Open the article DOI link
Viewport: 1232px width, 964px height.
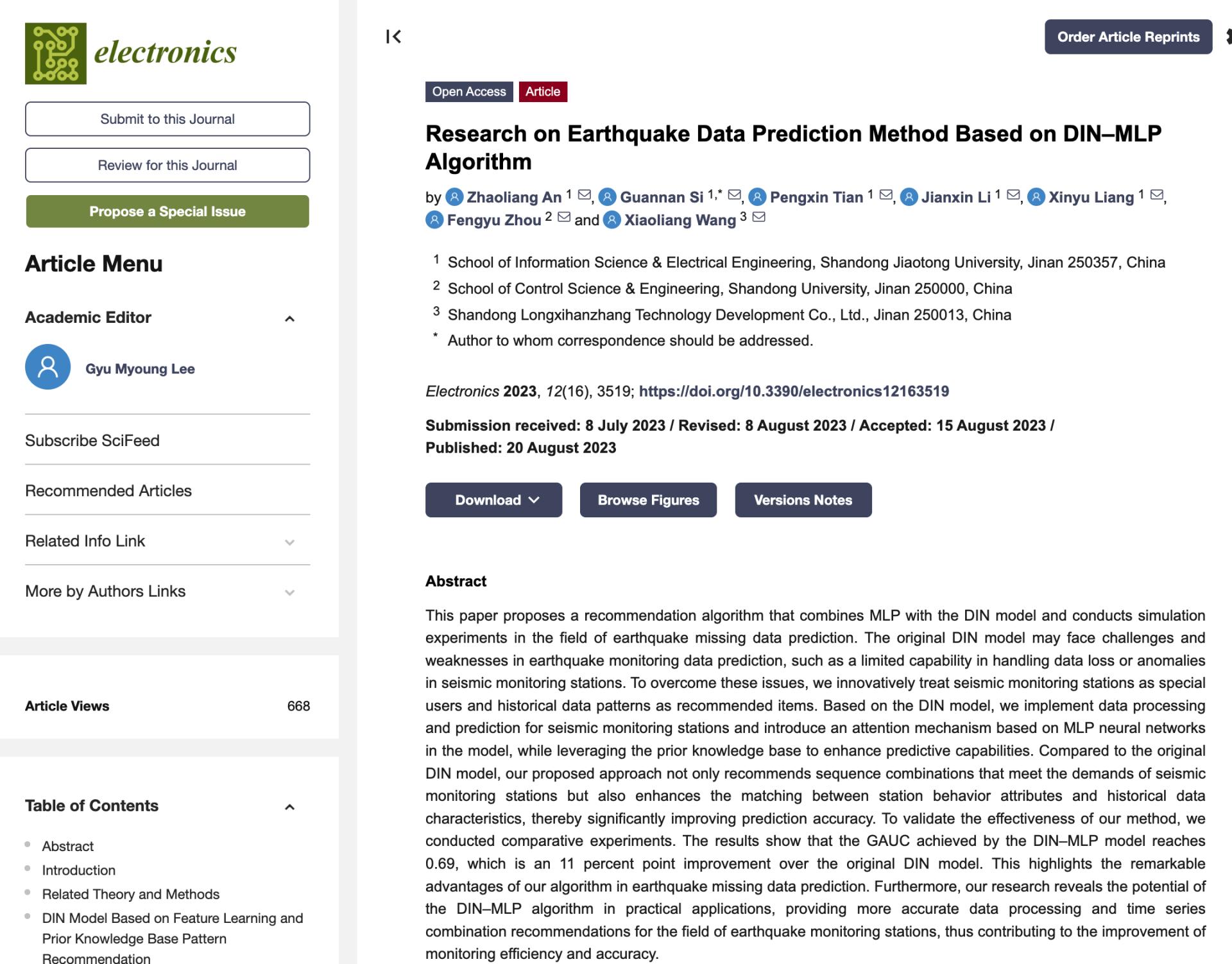(794, 392)
